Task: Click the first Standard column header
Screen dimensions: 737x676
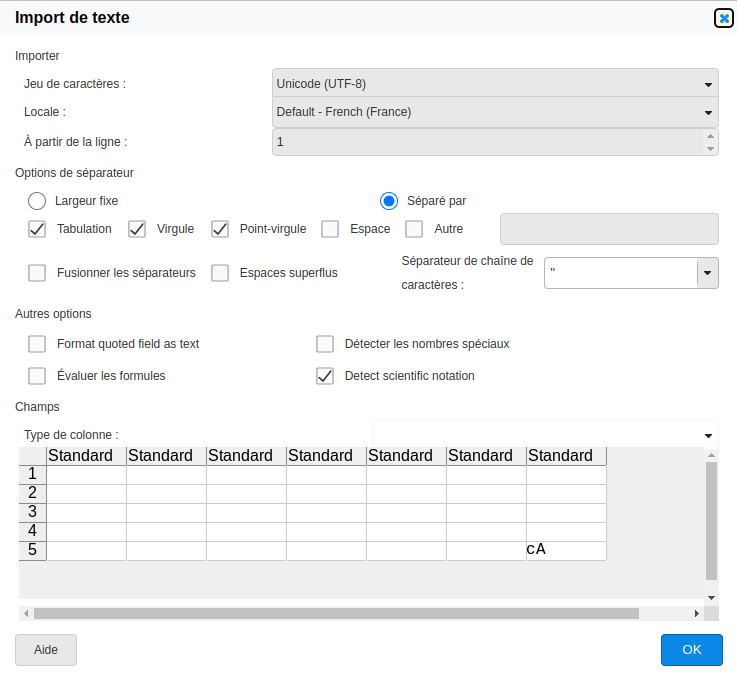Action: [87, 456]
